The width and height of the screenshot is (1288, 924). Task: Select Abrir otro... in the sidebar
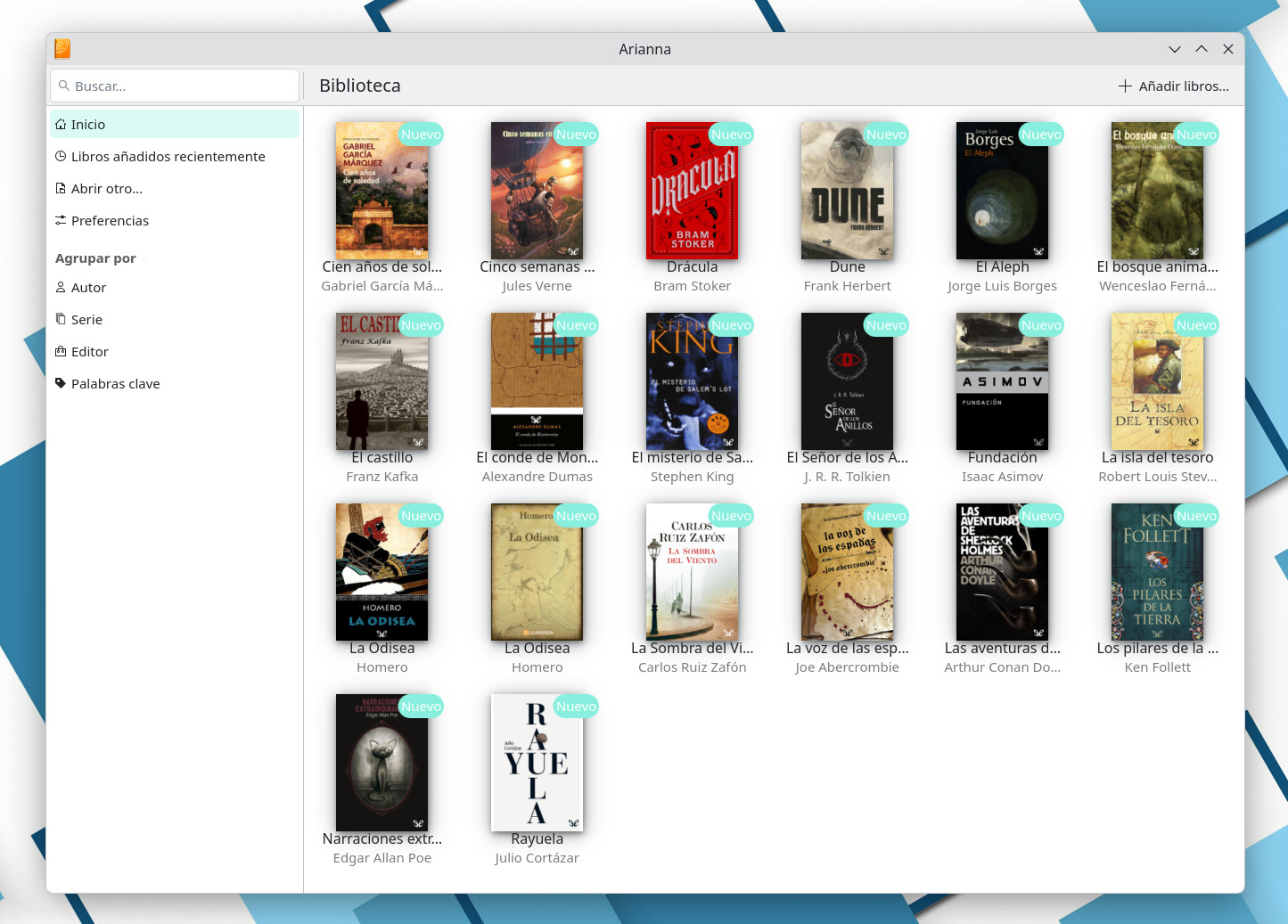(x=175, y=189)
